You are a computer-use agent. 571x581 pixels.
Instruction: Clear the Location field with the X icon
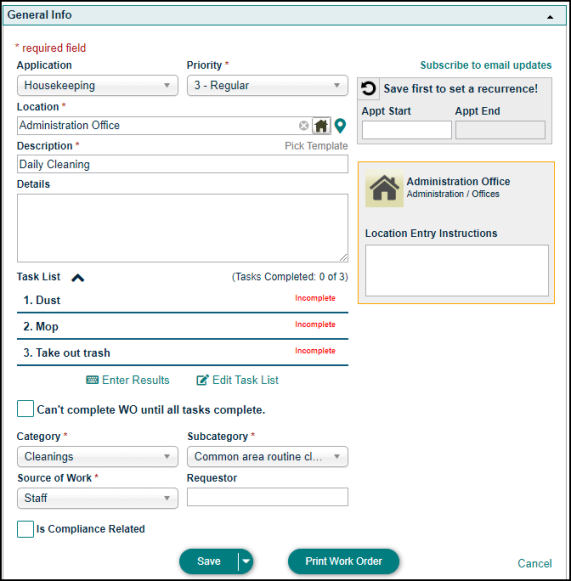pyautogui.click(x=303, y=126)
